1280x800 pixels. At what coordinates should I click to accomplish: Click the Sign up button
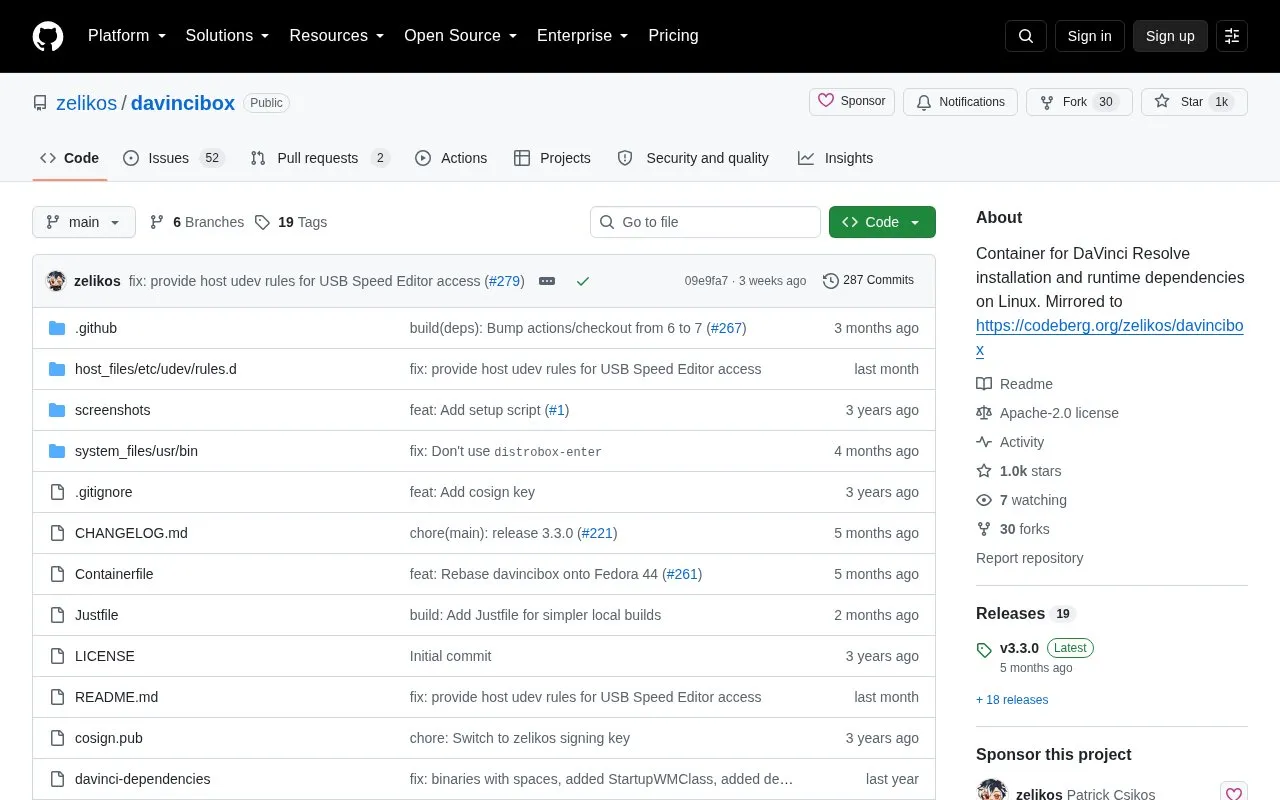[1170, 36]
